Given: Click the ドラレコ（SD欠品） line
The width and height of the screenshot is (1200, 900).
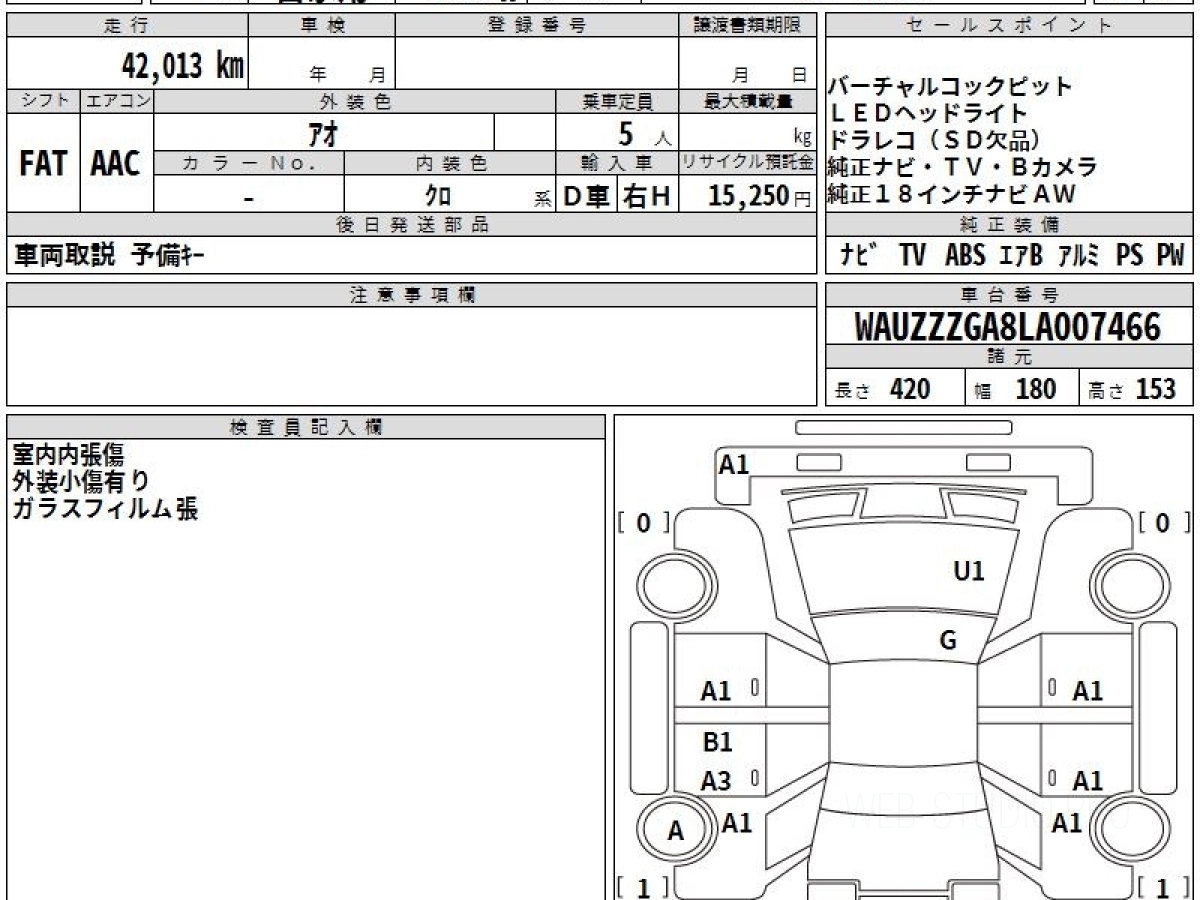Looking at the screenshot, I should coord(937,140).
